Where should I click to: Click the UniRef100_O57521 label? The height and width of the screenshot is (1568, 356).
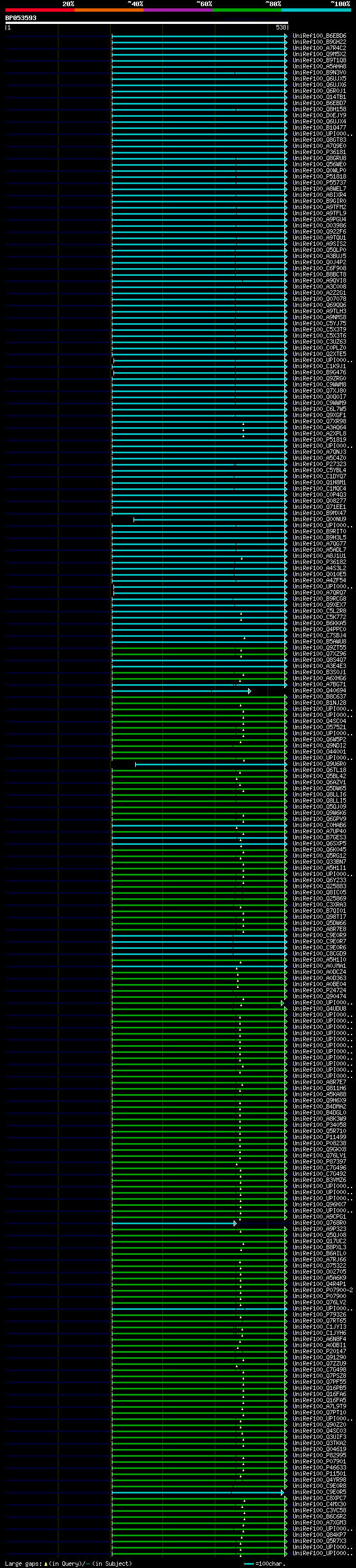click(319, 728)
